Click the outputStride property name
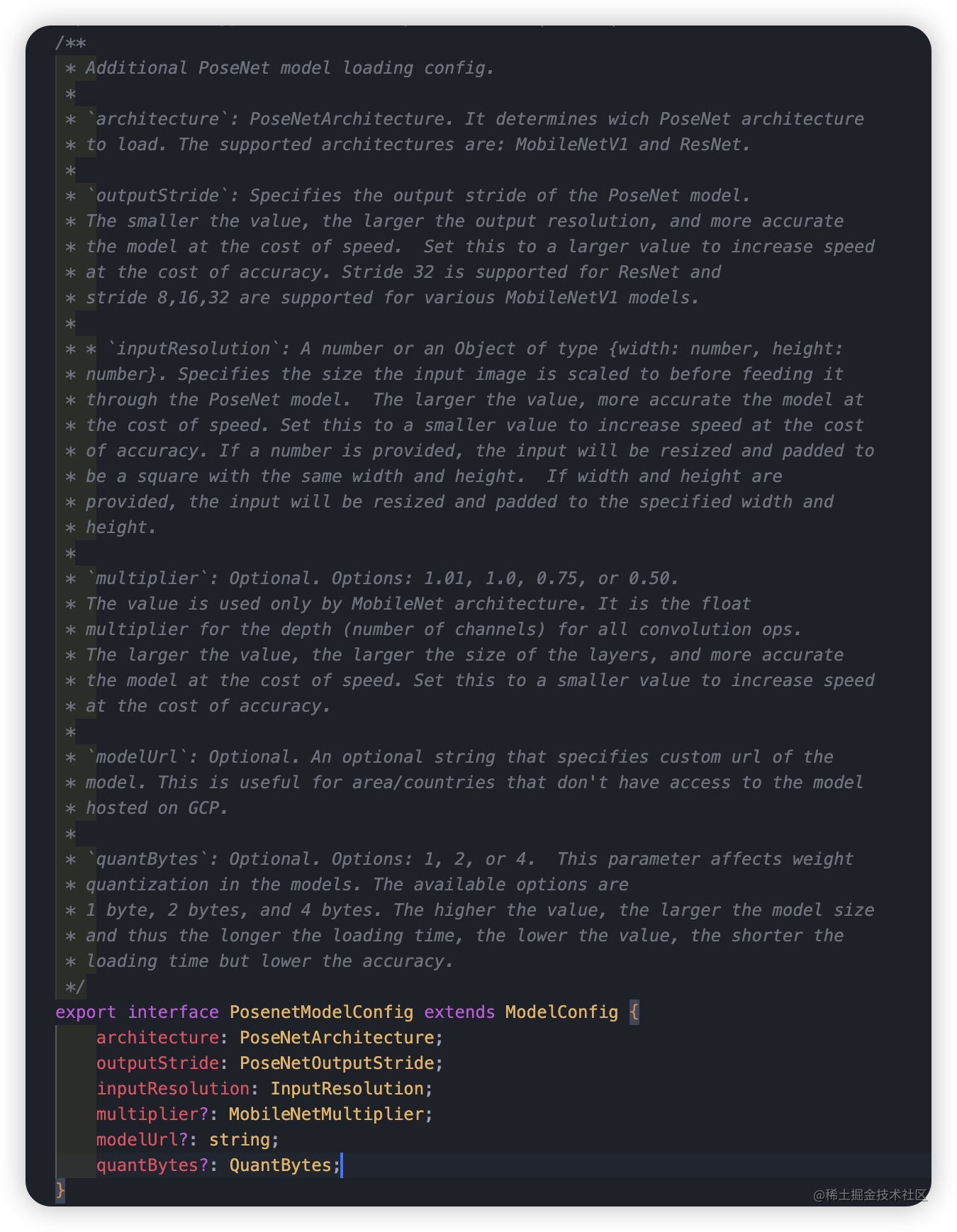 [157, 1063]
